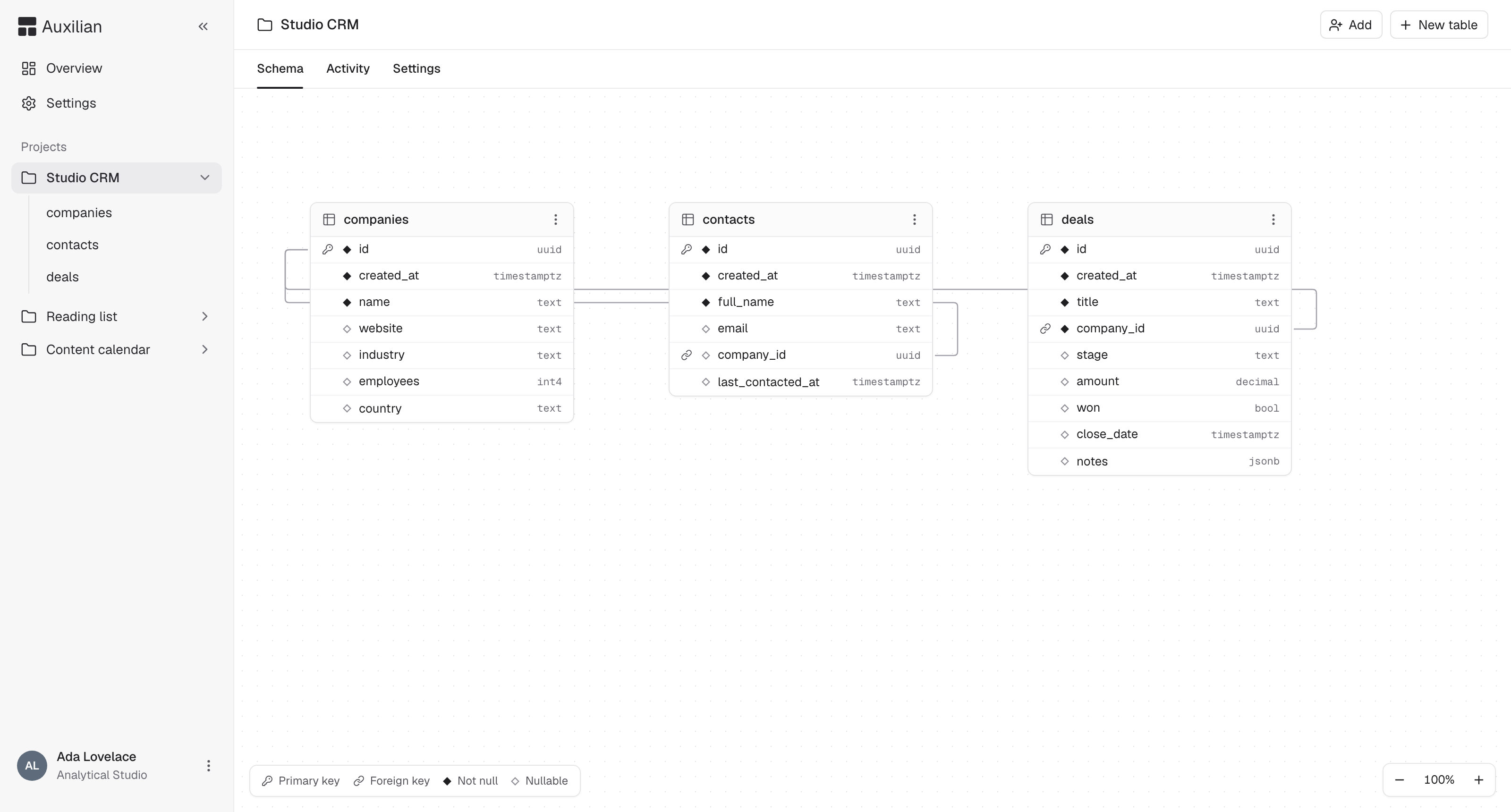The height and width of the screenshot is (812, 1511).
Task: Click the contacts table grid icon
Action: point(688,219)
